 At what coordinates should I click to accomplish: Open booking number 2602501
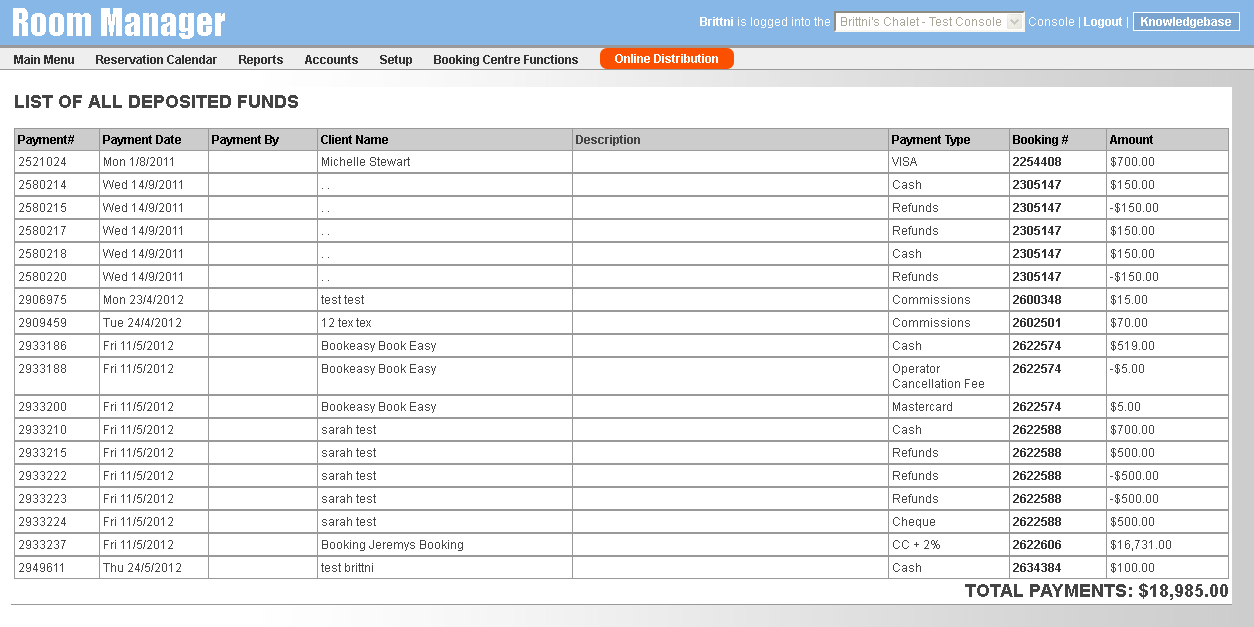pos(1037,323)
